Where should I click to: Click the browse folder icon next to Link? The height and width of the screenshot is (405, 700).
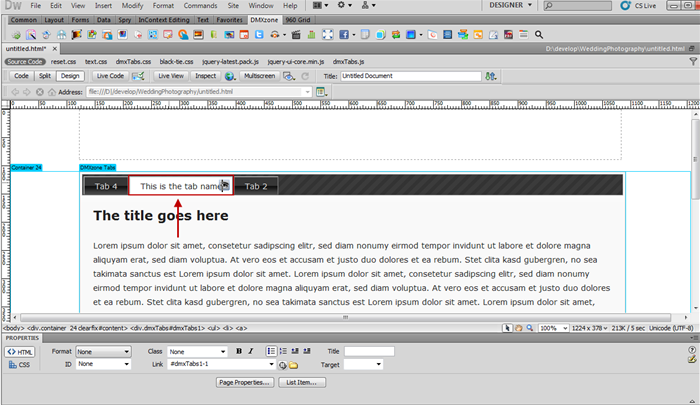(x=294, y=365)
